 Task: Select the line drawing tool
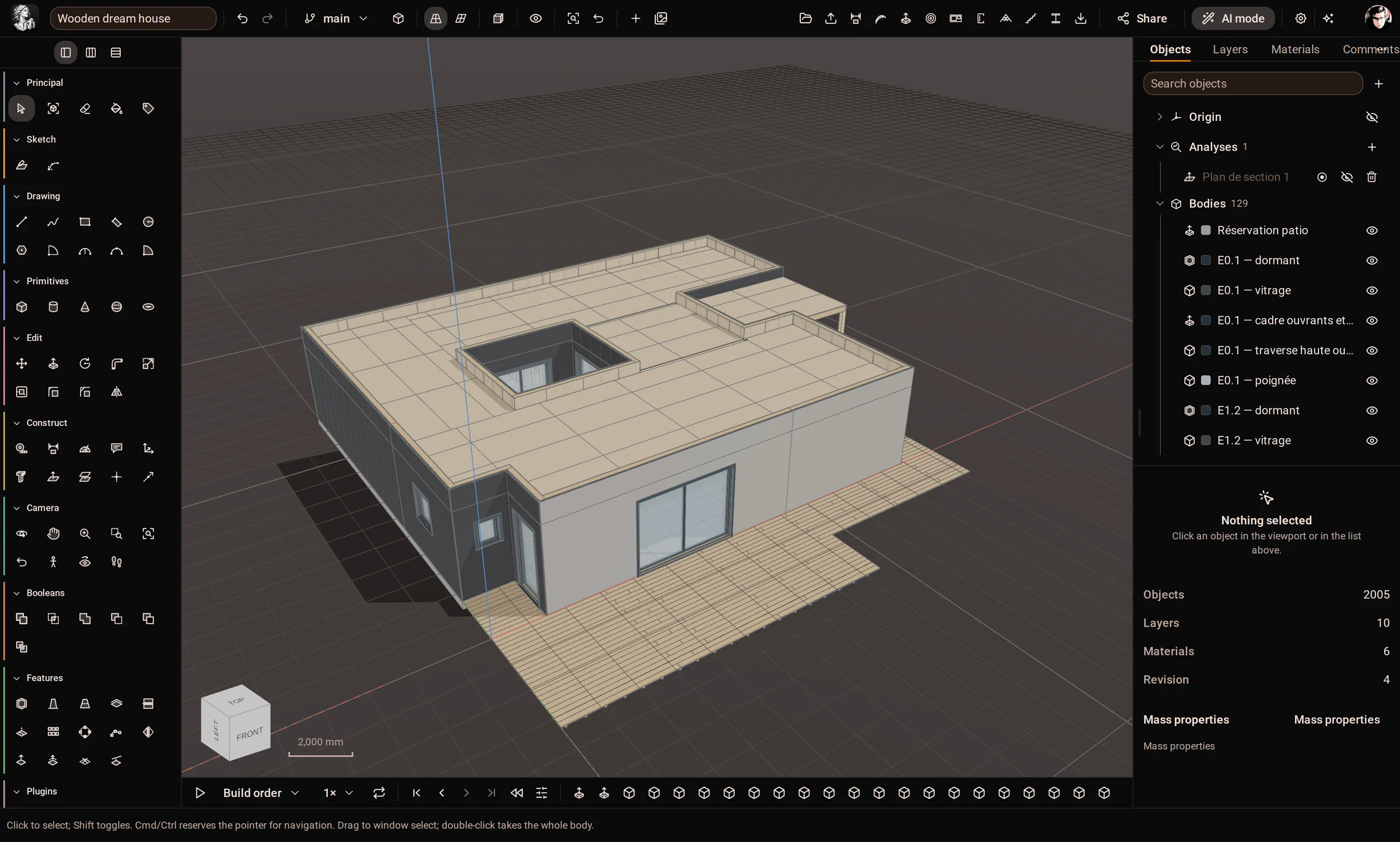point(22,222)
